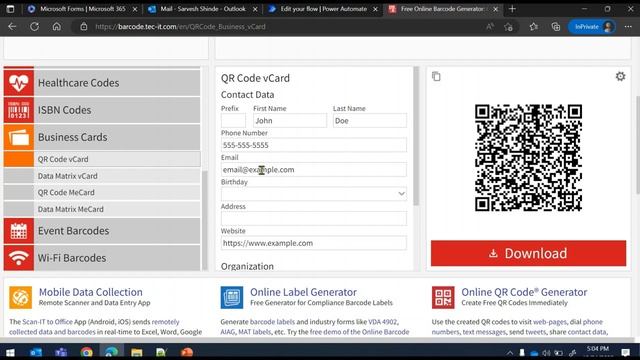The width and height of the screenshot is (640, 360).
Task: Open the Healthcare Codes heart icon
Action: [19, 83]
